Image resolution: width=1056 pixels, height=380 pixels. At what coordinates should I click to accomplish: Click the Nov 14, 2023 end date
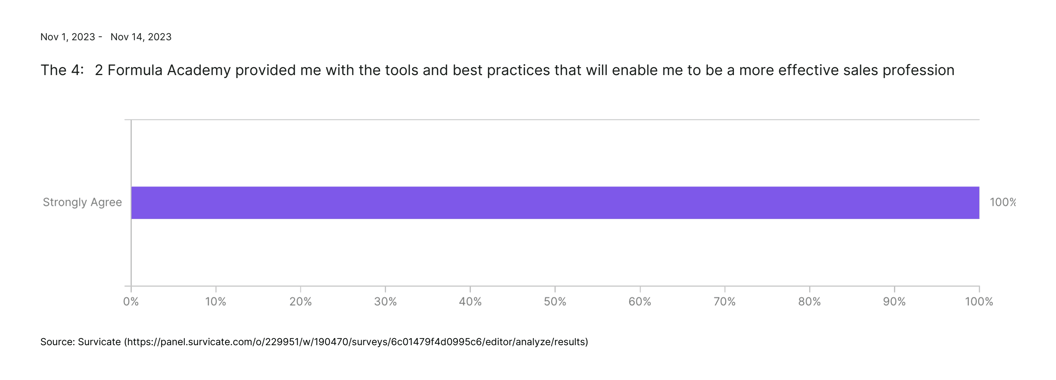[x=141, y=37]
